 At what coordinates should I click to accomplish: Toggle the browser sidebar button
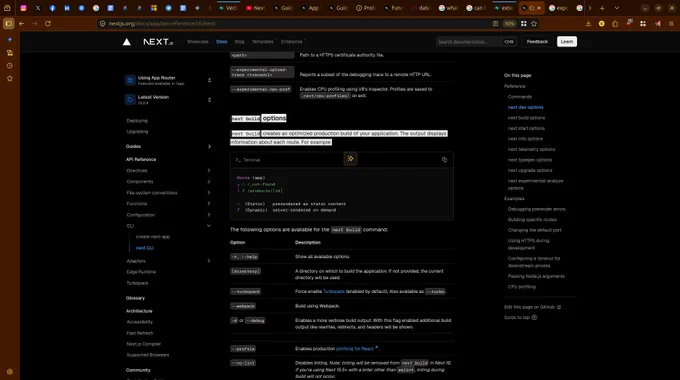point(8,23)
